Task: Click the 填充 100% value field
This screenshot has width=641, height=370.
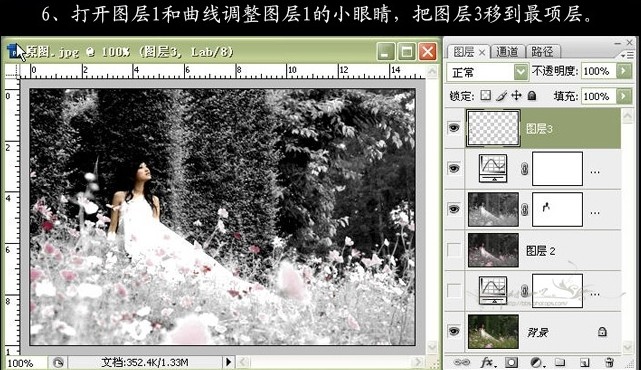Action: click(x=598, y=96)
